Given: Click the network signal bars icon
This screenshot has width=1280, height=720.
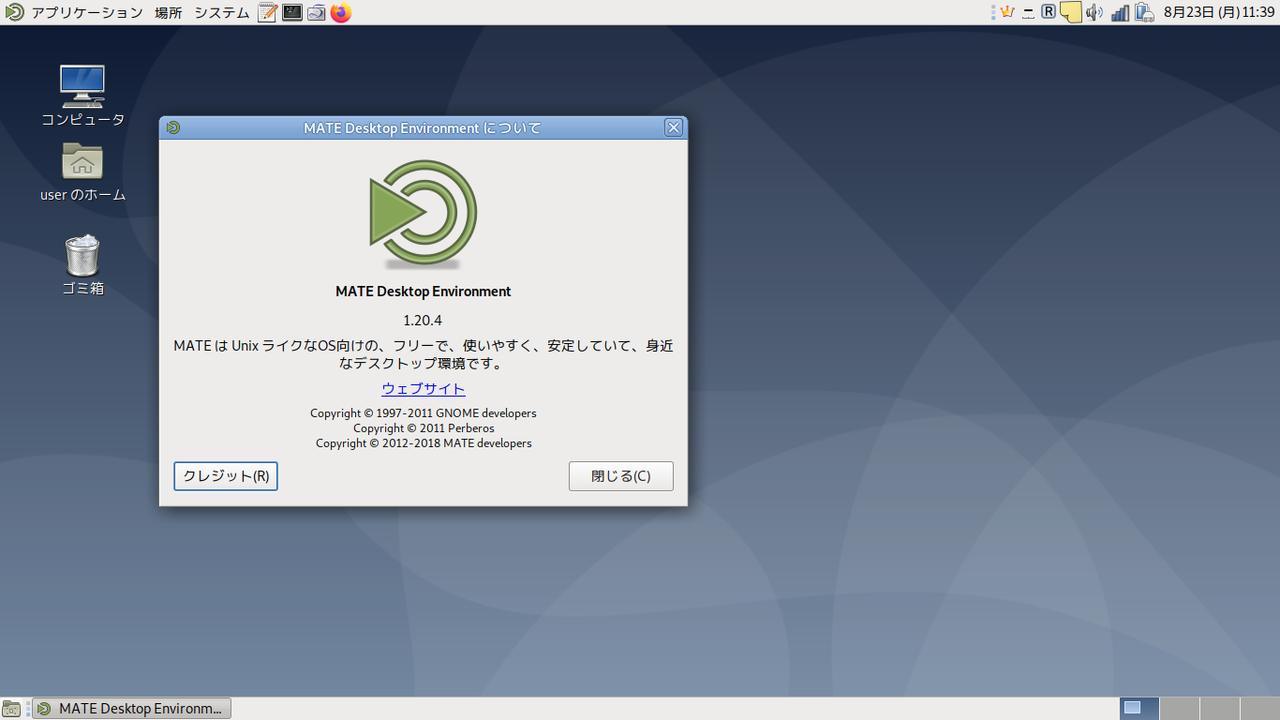Looking at the screenshot, I should point(1120,13).
